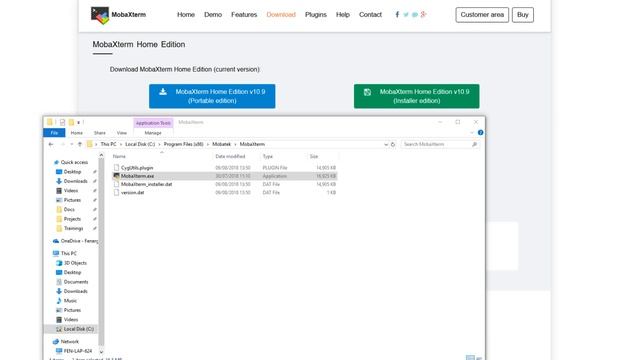Download MobaXterm Home Edition installer edition
Screen dimensions: 640x360
(416, 96)
